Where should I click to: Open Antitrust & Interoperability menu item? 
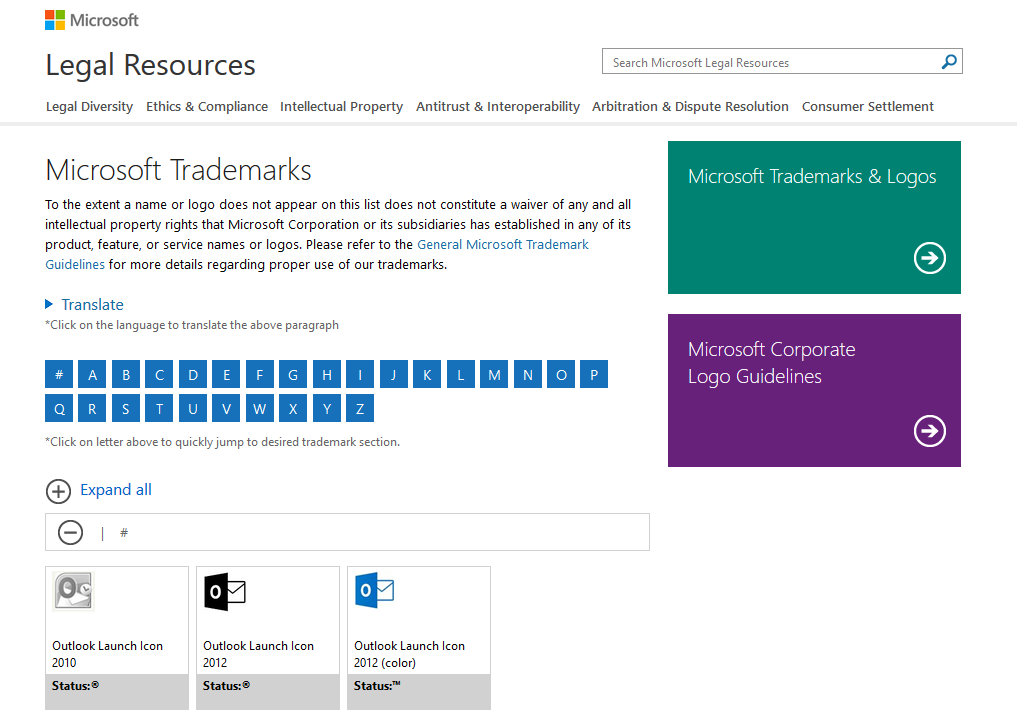click(x=498, y=106)
